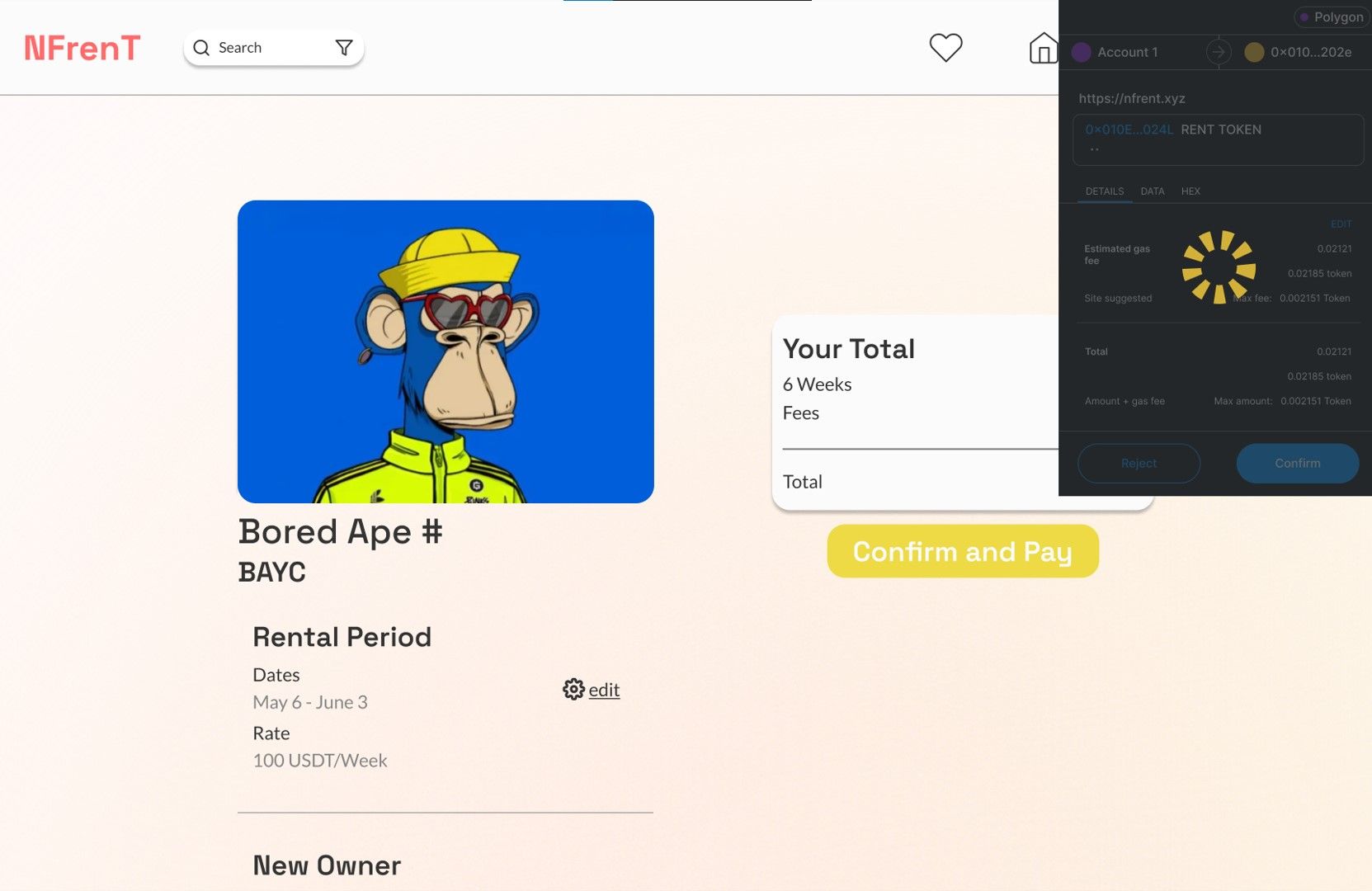
Task: Switch to the DETAILS tab
Action: coord(1105,191)
